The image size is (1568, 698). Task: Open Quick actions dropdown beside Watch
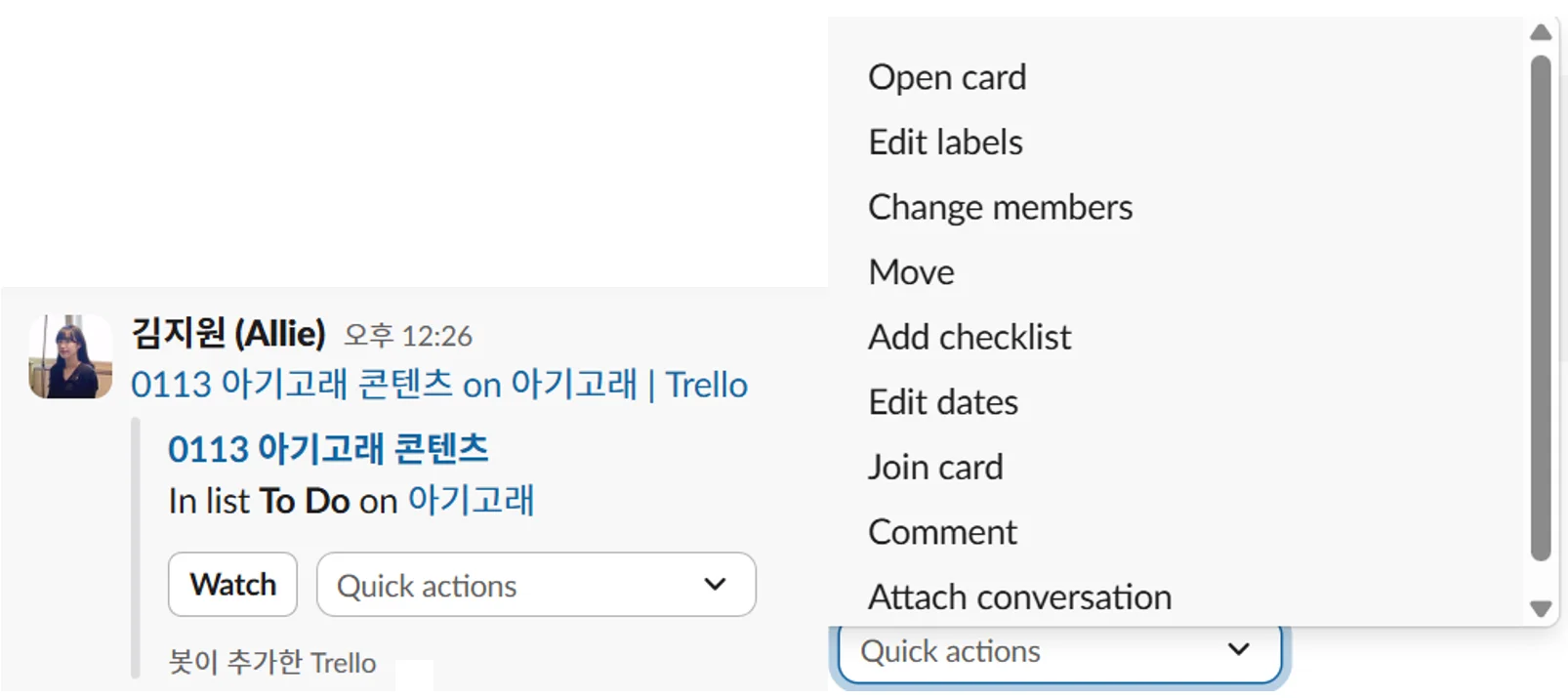tap(535, 585)
